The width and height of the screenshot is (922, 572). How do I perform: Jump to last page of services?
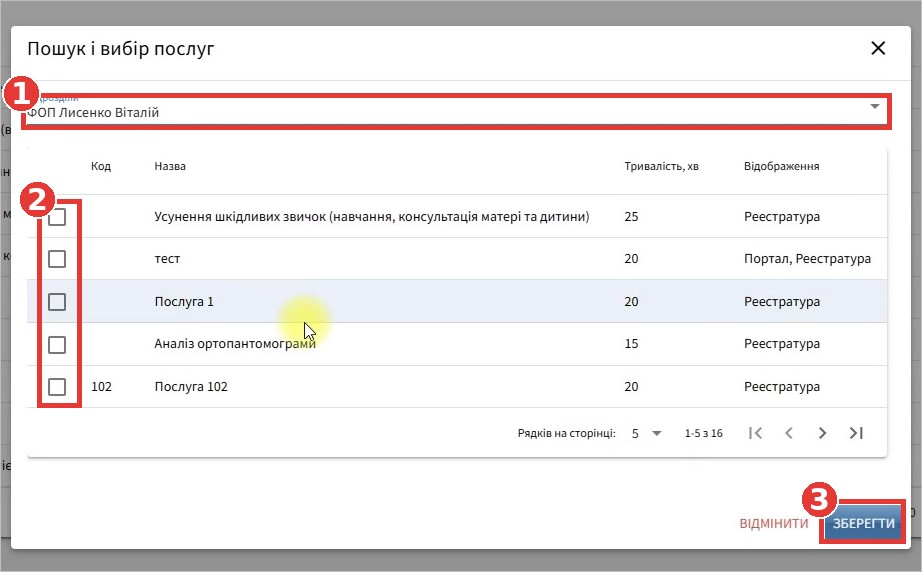click(x=856, y=433)
